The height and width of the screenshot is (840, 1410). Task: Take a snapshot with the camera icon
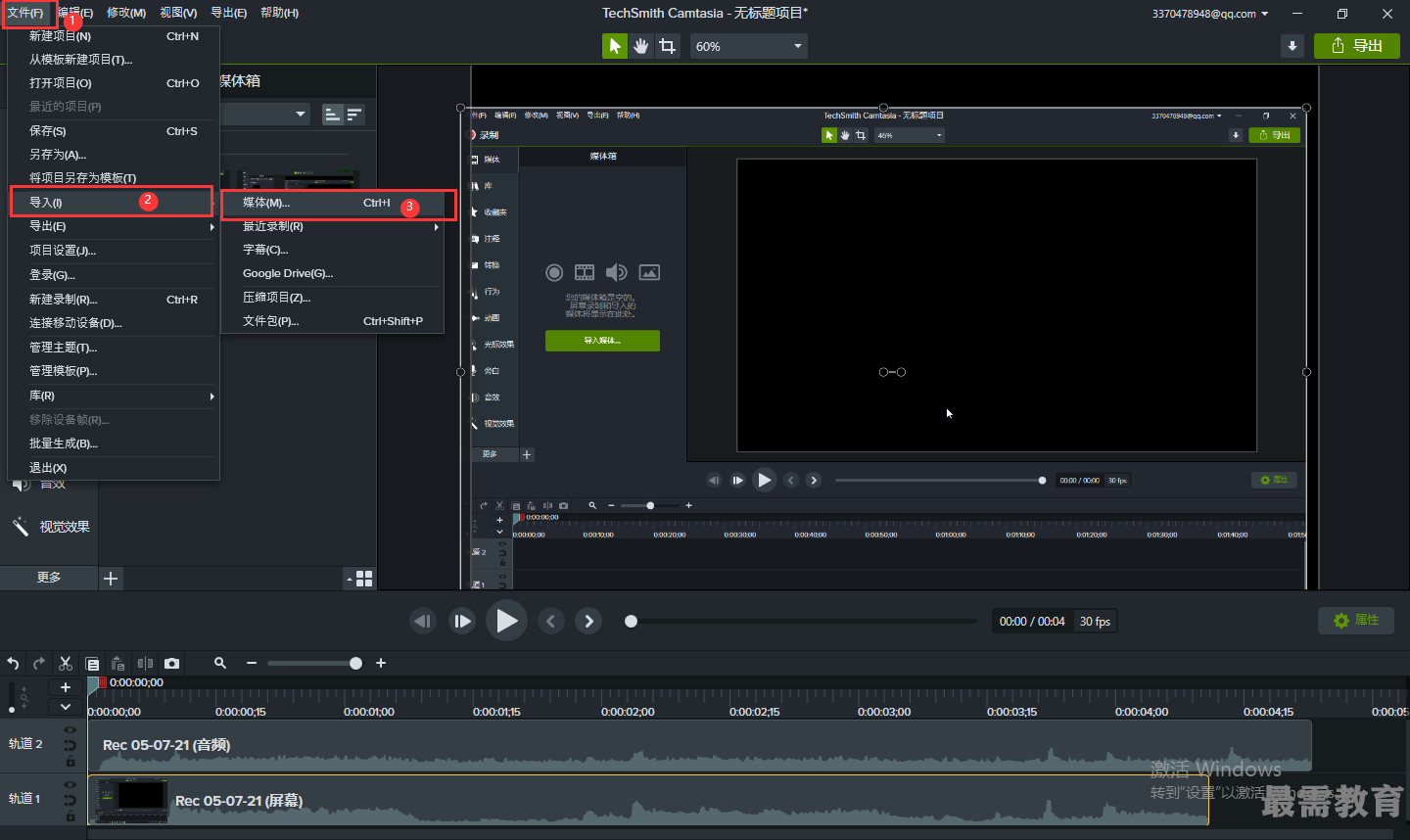point(172,664)
